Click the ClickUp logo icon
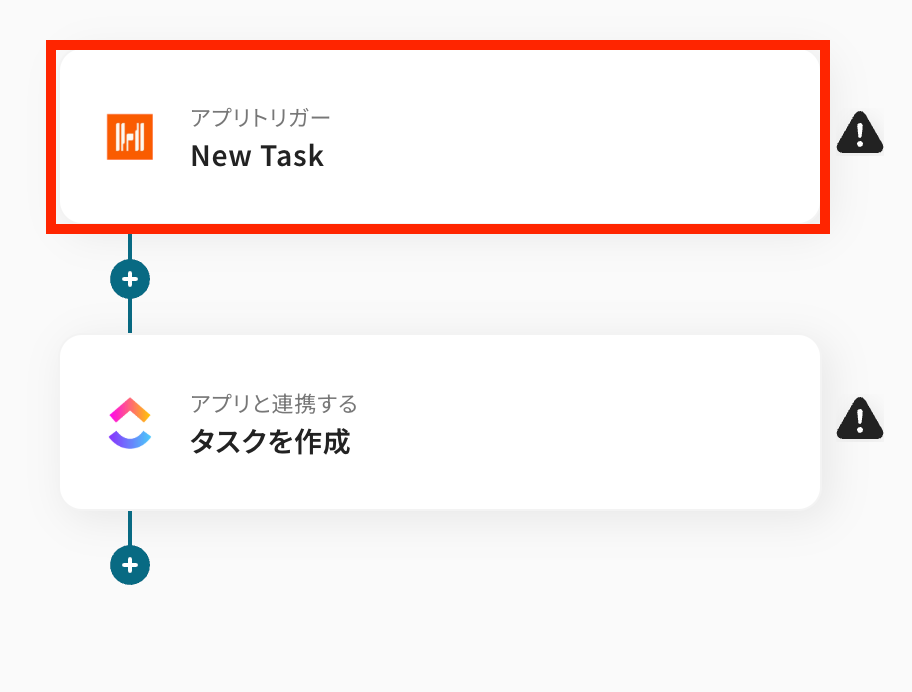This screenshot has height=692, width=912. tap(130, 423)
